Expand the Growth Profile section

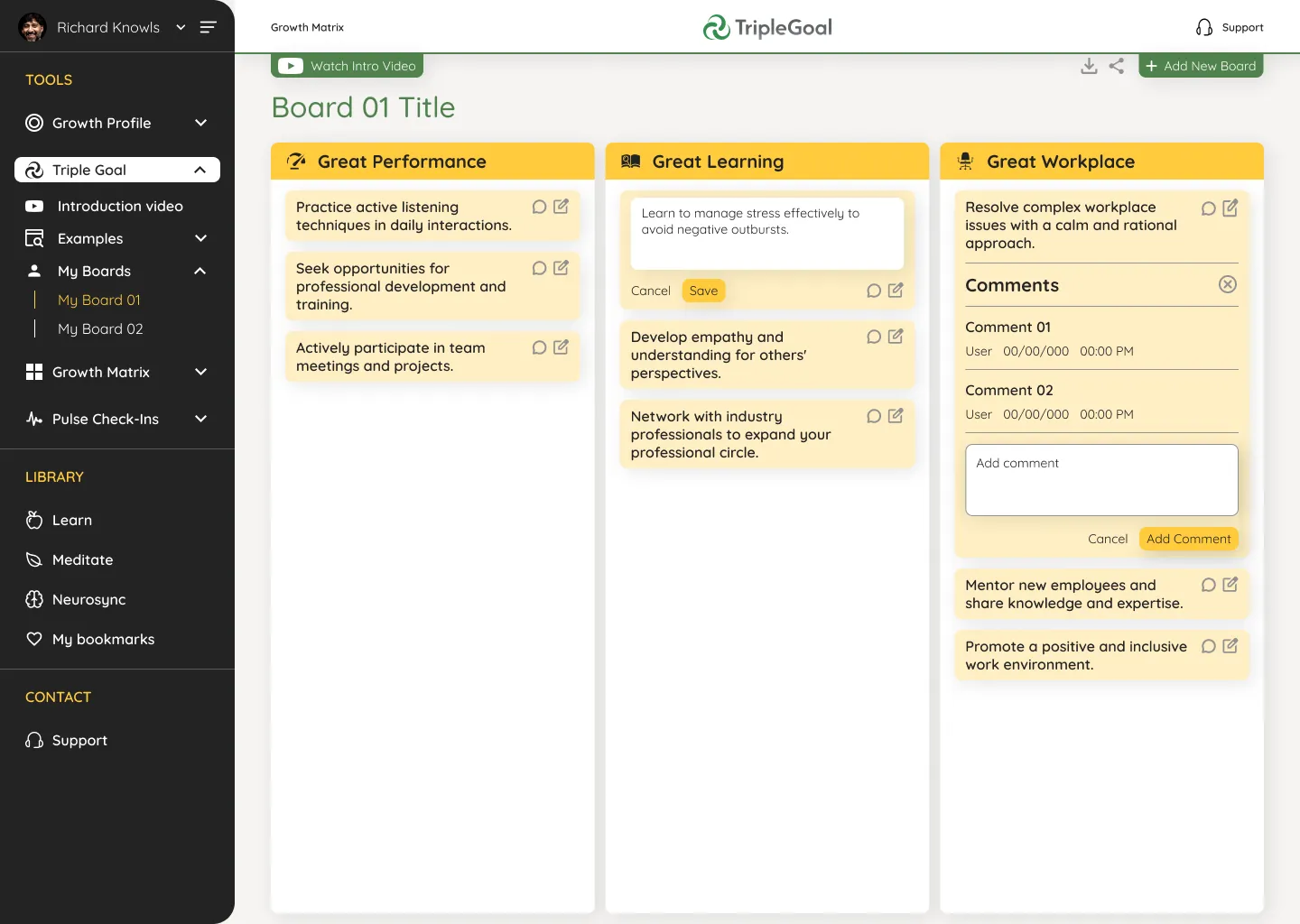200,123
